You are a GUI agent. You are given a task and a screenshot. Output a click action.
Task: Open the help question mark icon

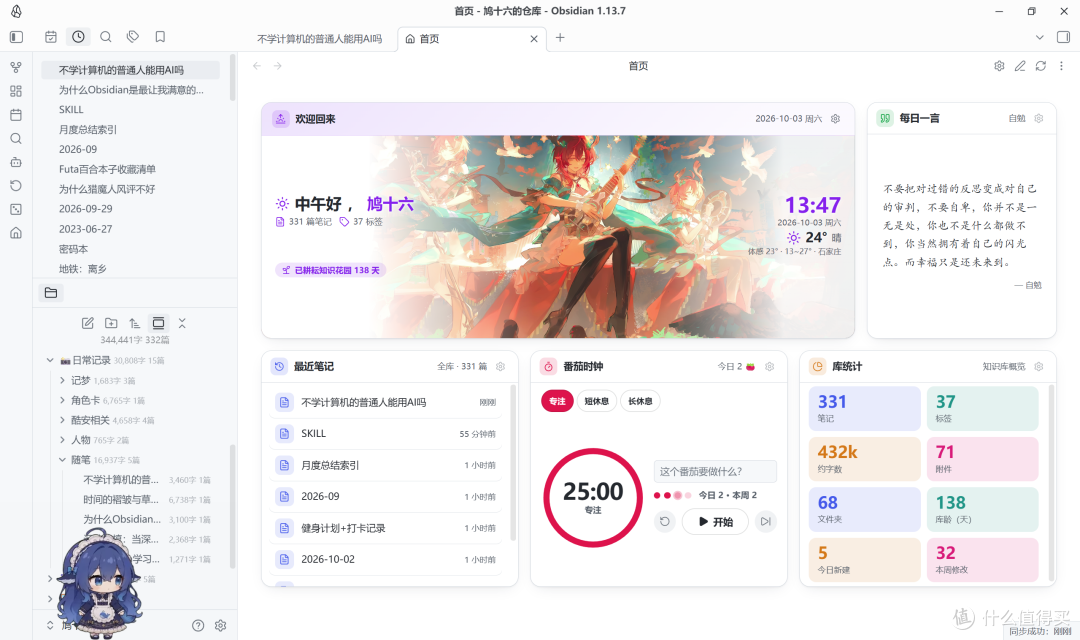[x=198, y=626]
